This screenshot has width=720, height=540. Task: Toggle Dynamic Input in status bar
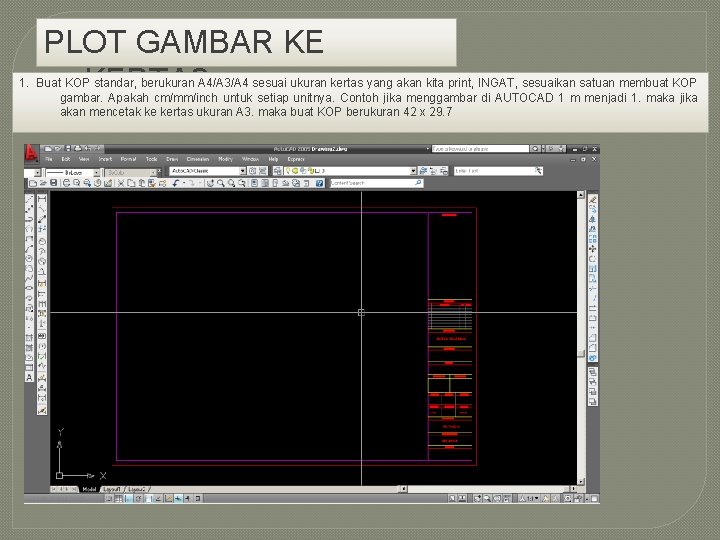(178, 499)
